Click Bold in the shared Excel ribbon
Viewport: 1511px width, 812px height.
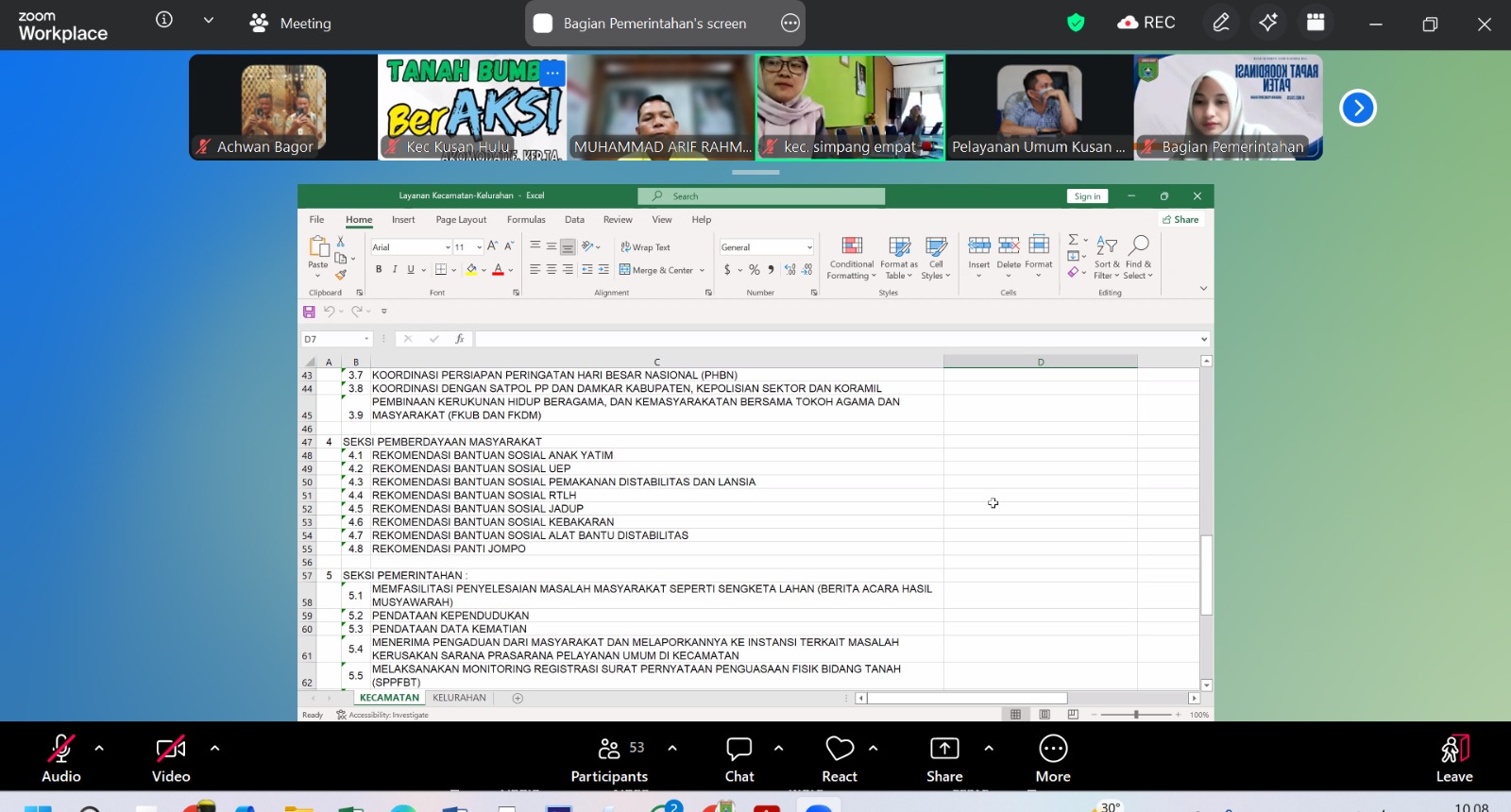[x=379, y=270]
